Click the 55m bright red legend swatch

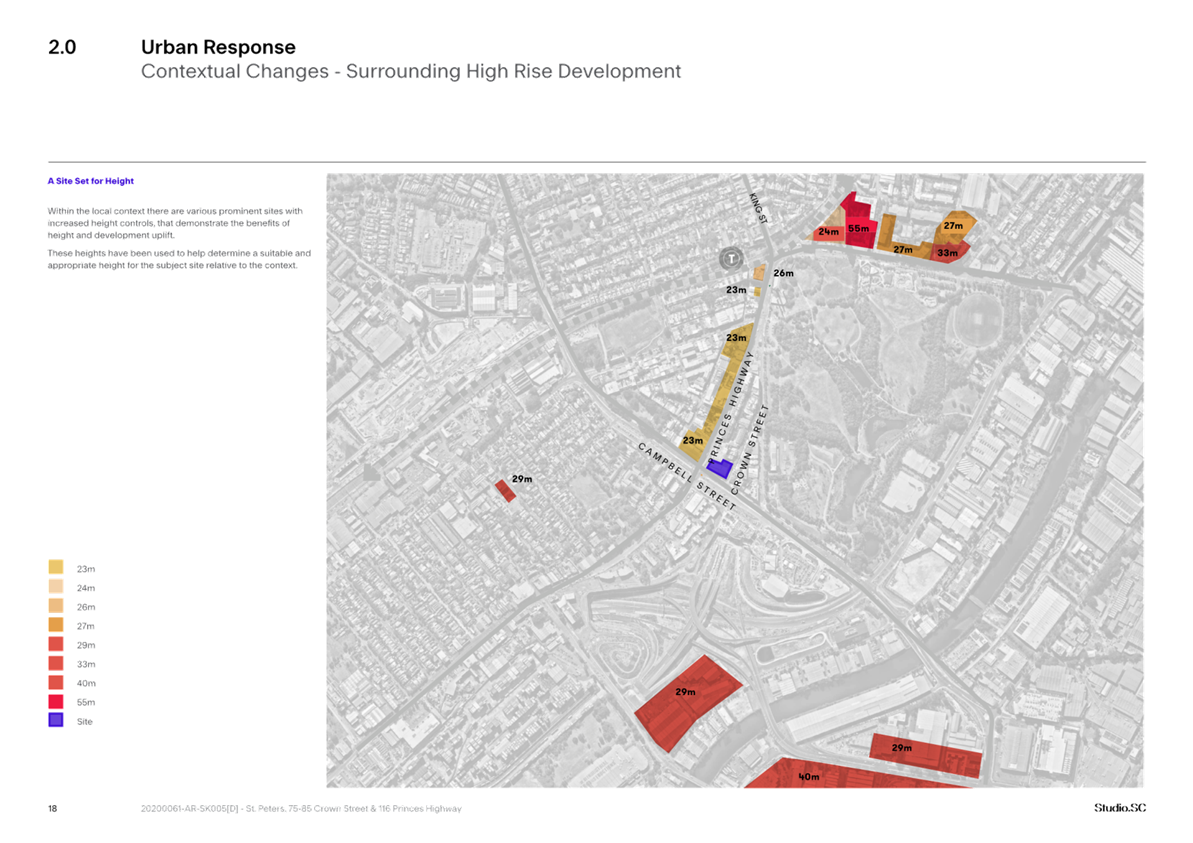tap(56, 701)
